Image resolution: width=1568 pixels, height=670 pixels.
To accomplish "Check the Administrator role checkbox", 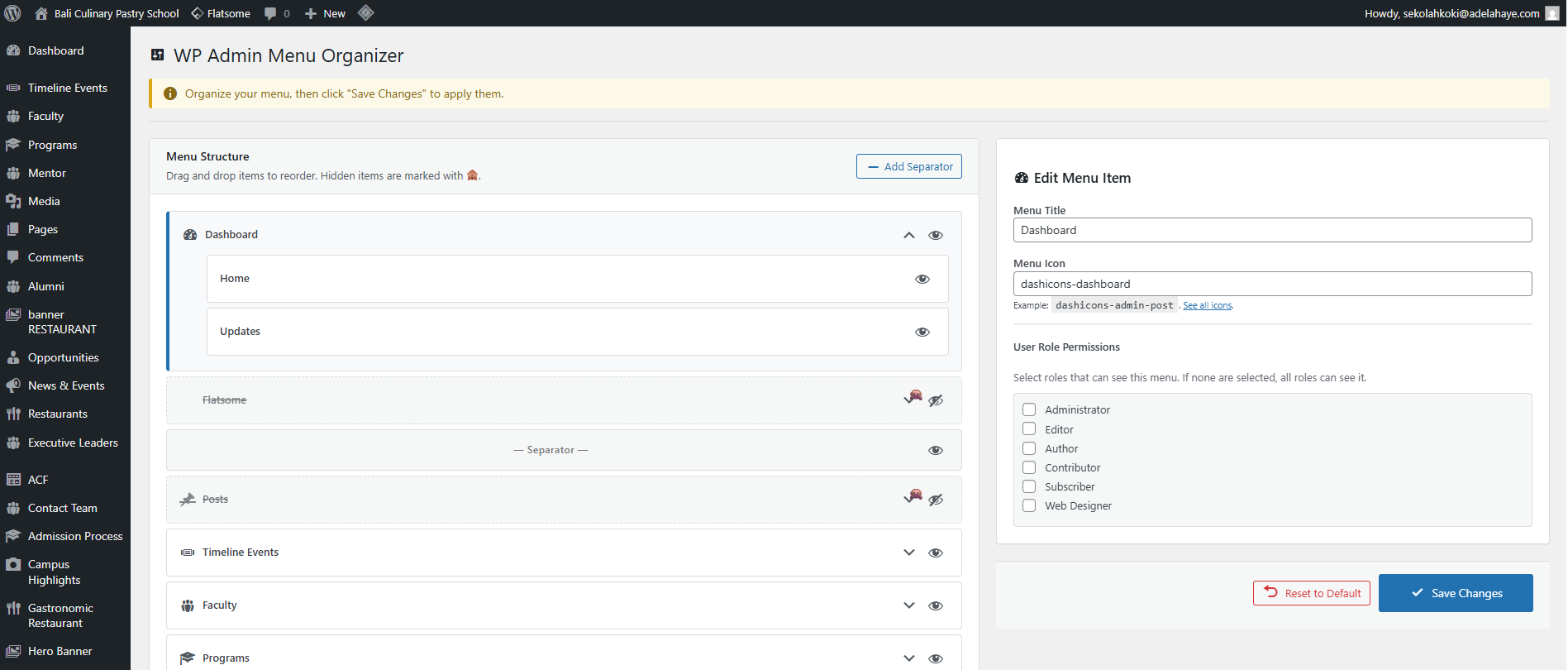I will 1029,409.
